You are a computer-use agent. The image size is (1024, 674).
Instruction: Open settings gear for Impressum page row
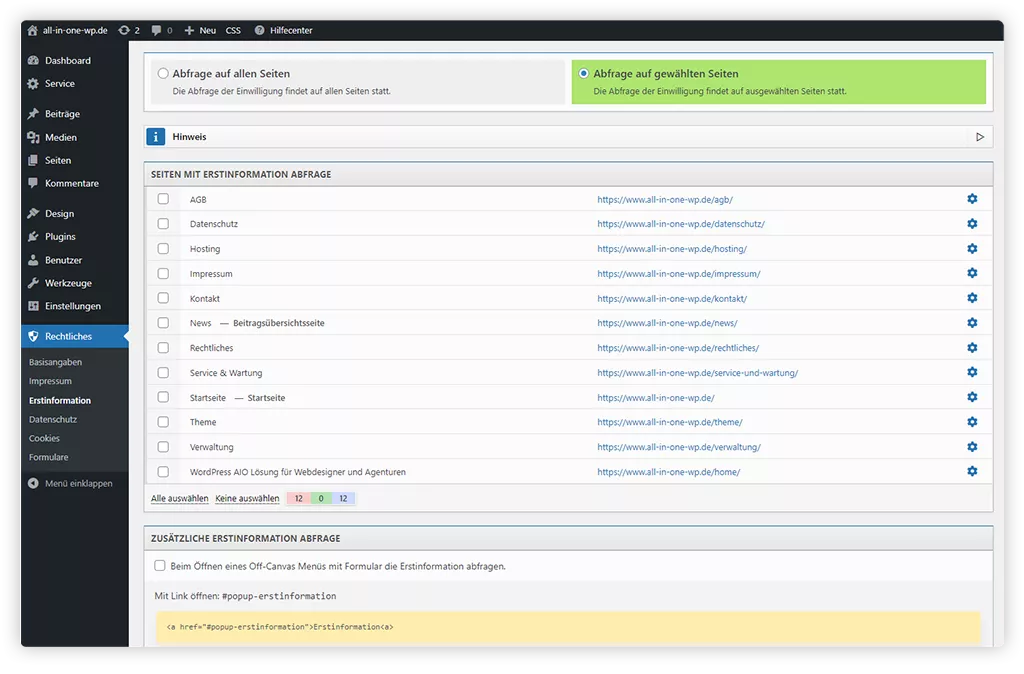[972, 273]
